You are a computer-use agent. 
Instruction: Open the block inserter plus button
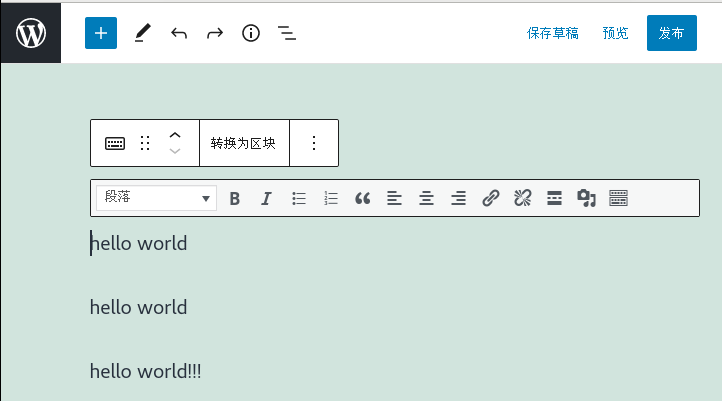click(x=101, y=33)
